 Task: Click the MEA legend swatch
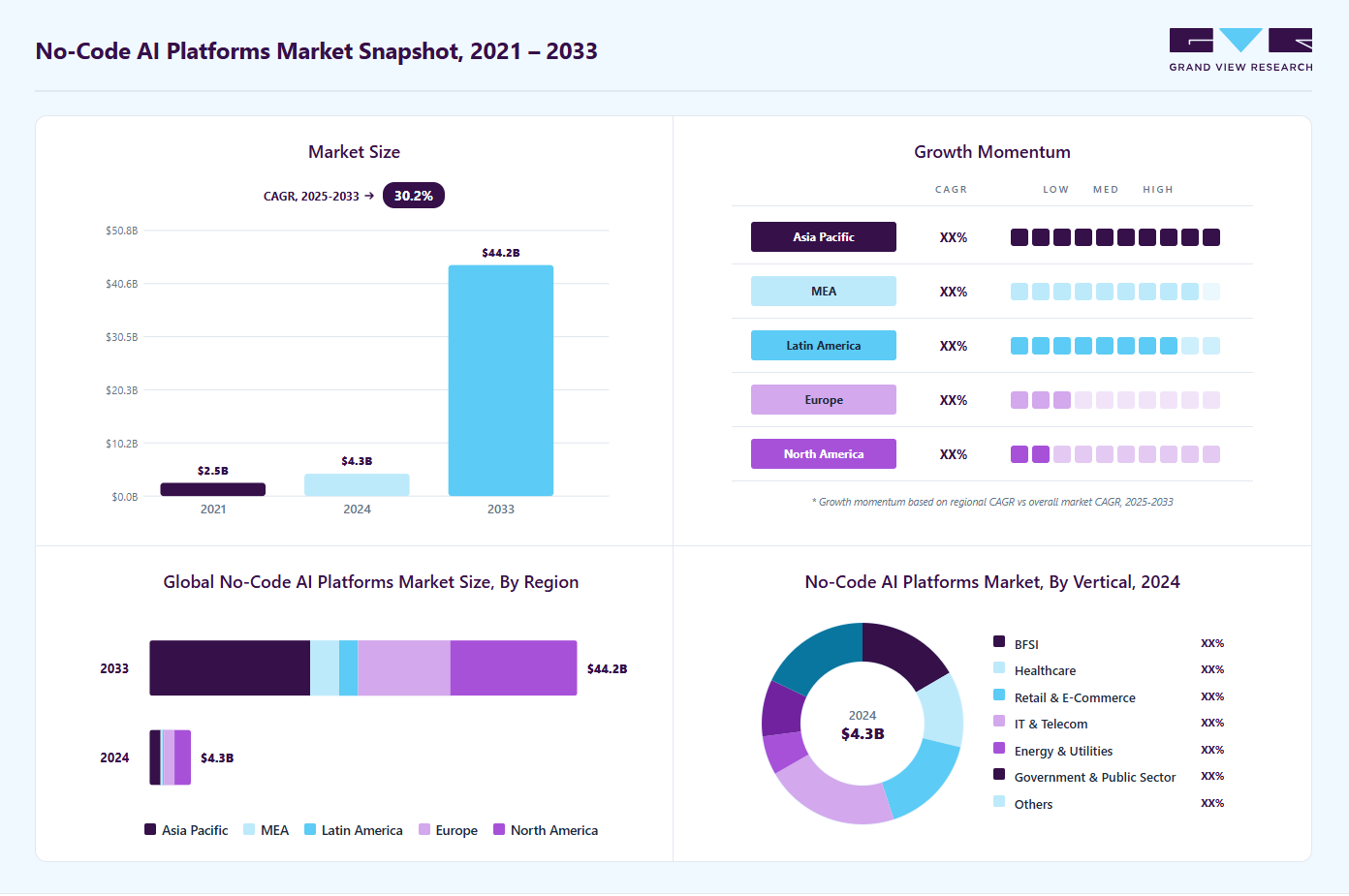pyautogui.click(x=249, y=829)
